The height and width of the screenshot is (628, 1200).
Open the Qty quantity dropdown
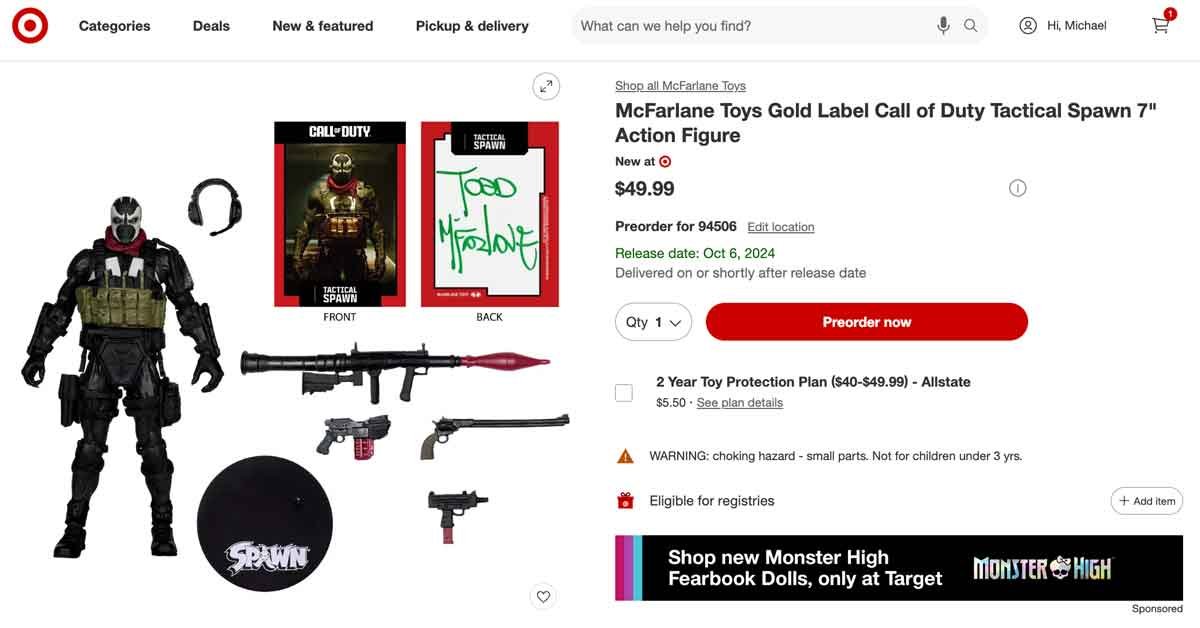coord(654,322)
